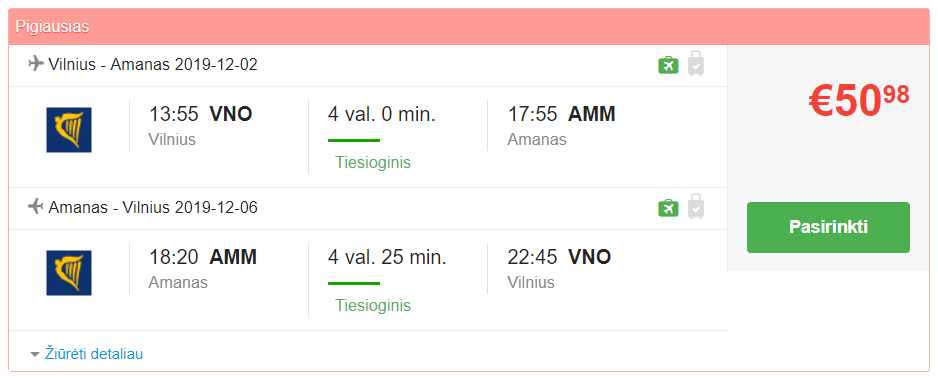Image resolution: width=938 pixels, height=379 pixels.
Task: Click the departing plane icon beside Vilnius - Amanas
Action: click(x=36, y=63)
